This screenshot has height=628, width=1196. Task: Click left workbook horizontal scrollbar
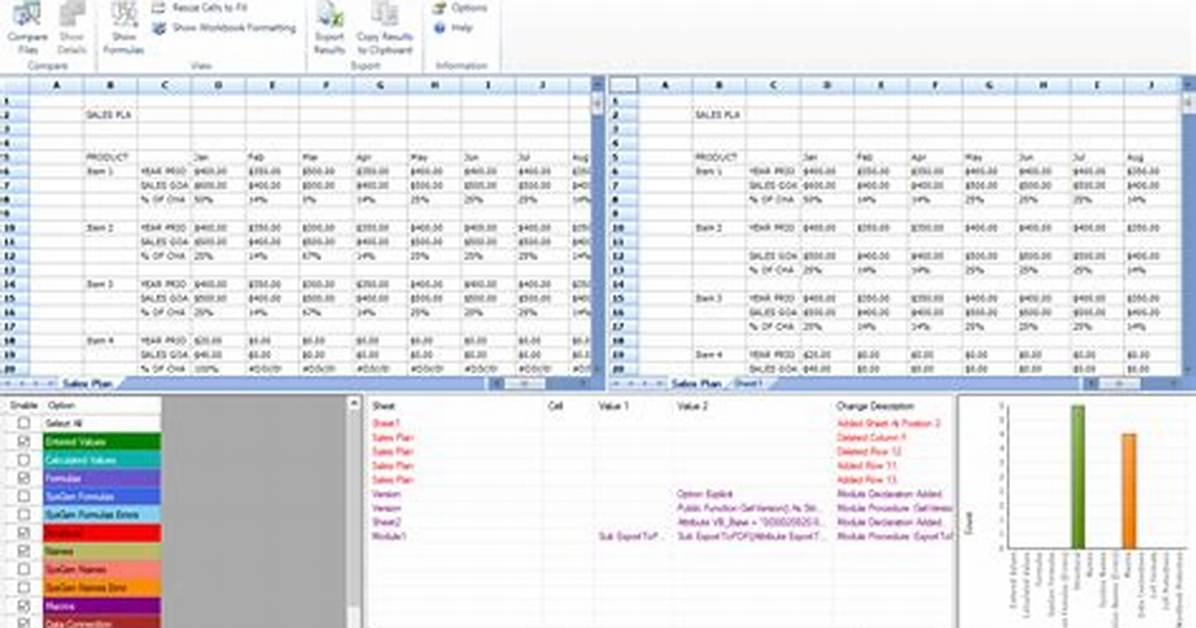[x=540, y=383]
